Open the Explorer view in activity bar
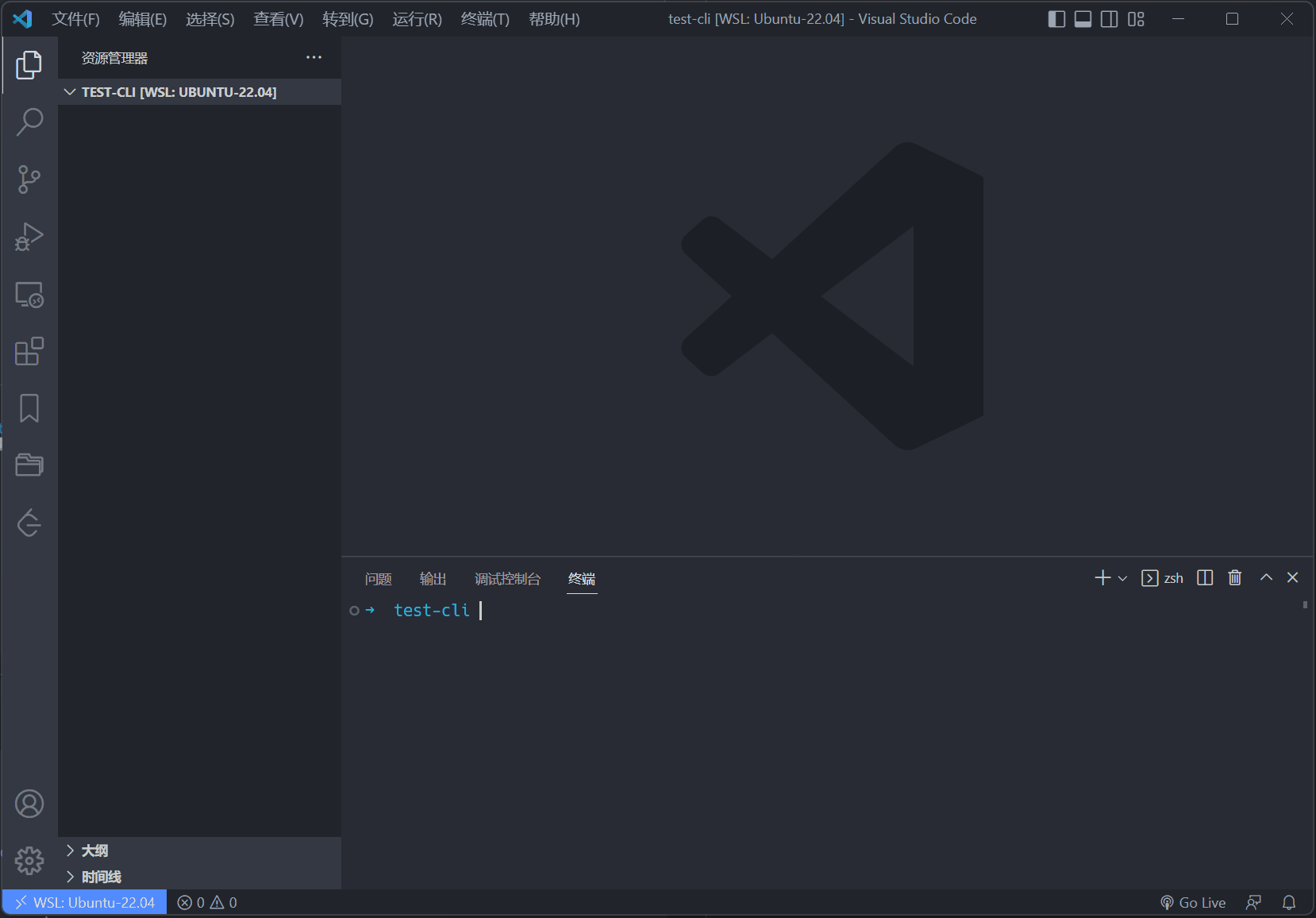 click(29, 65)
